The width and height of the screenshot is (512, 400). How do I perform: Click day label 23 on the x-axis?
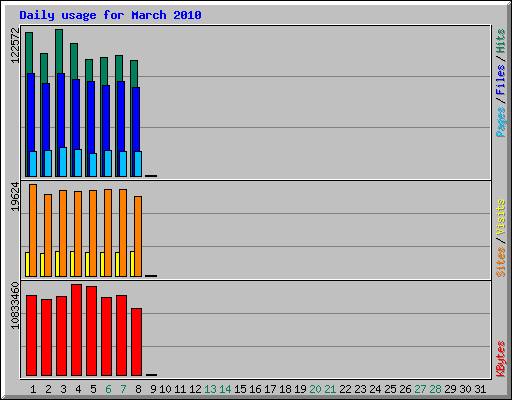point(360,389)
